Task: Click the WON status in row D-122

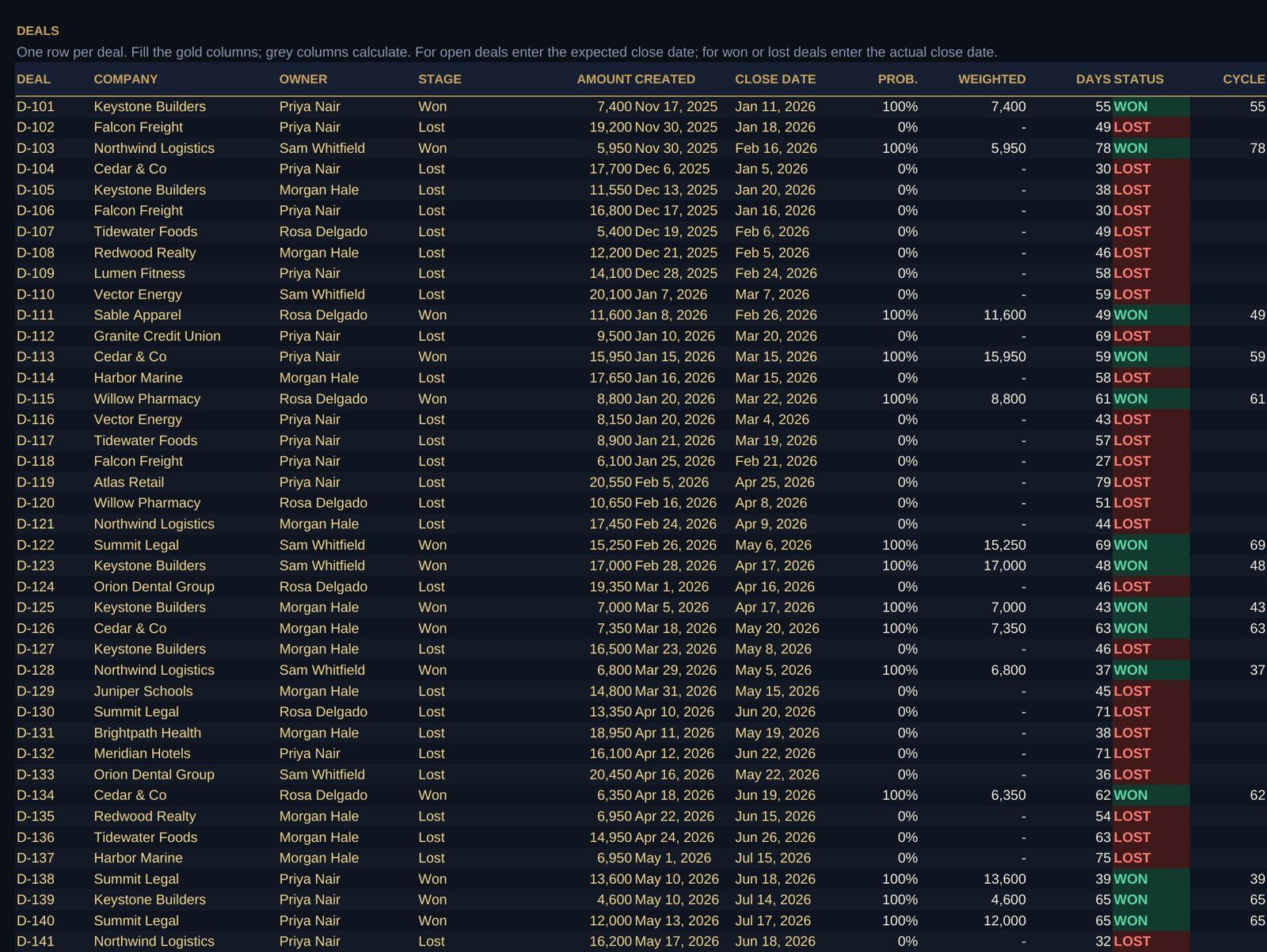Action: tap(1151, 545)
